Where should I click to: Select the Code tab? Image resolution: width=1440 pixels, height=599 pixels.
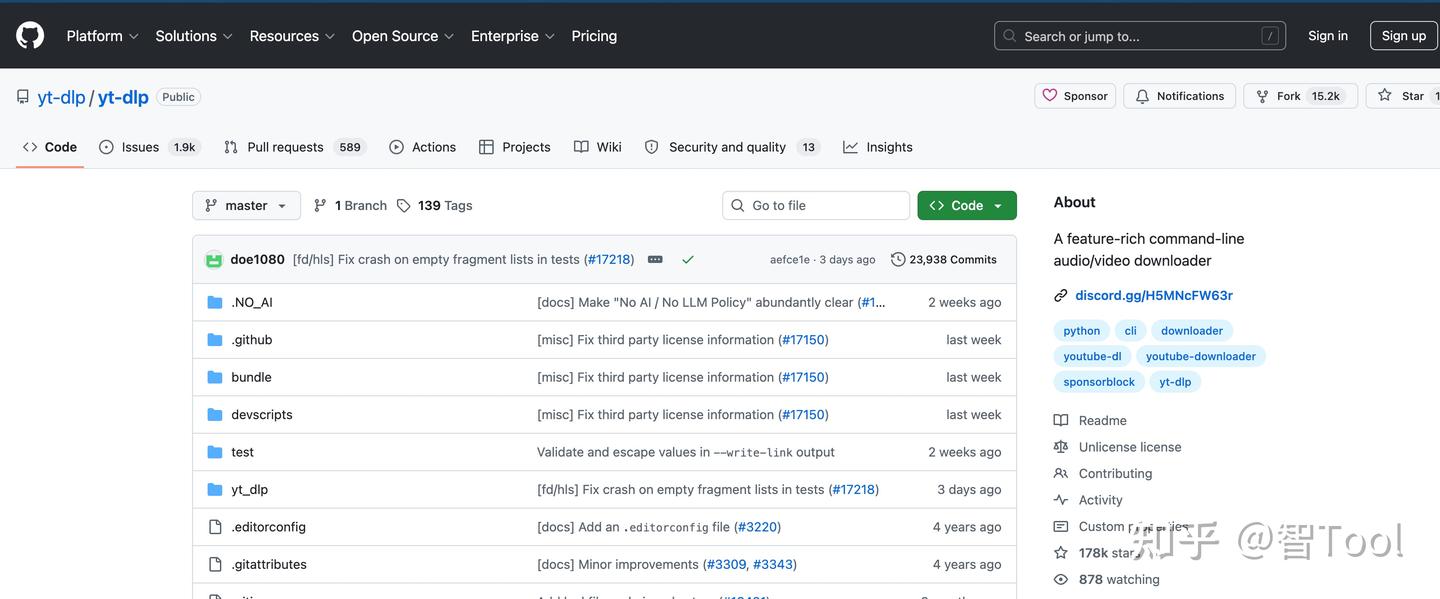(x=50, y=147)
